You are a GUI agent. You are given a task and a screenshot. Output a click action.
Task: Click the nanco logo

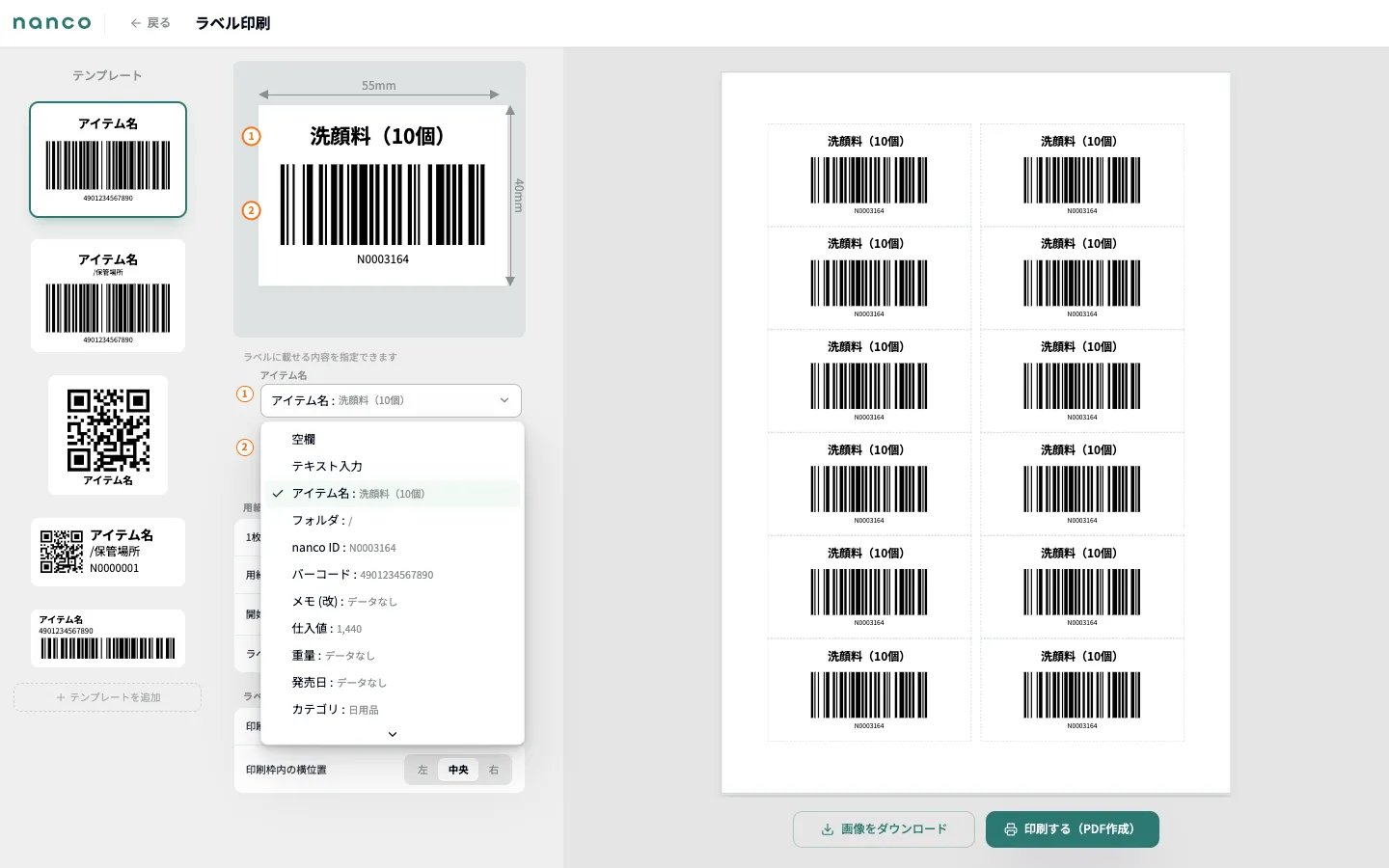coord(52,23)
